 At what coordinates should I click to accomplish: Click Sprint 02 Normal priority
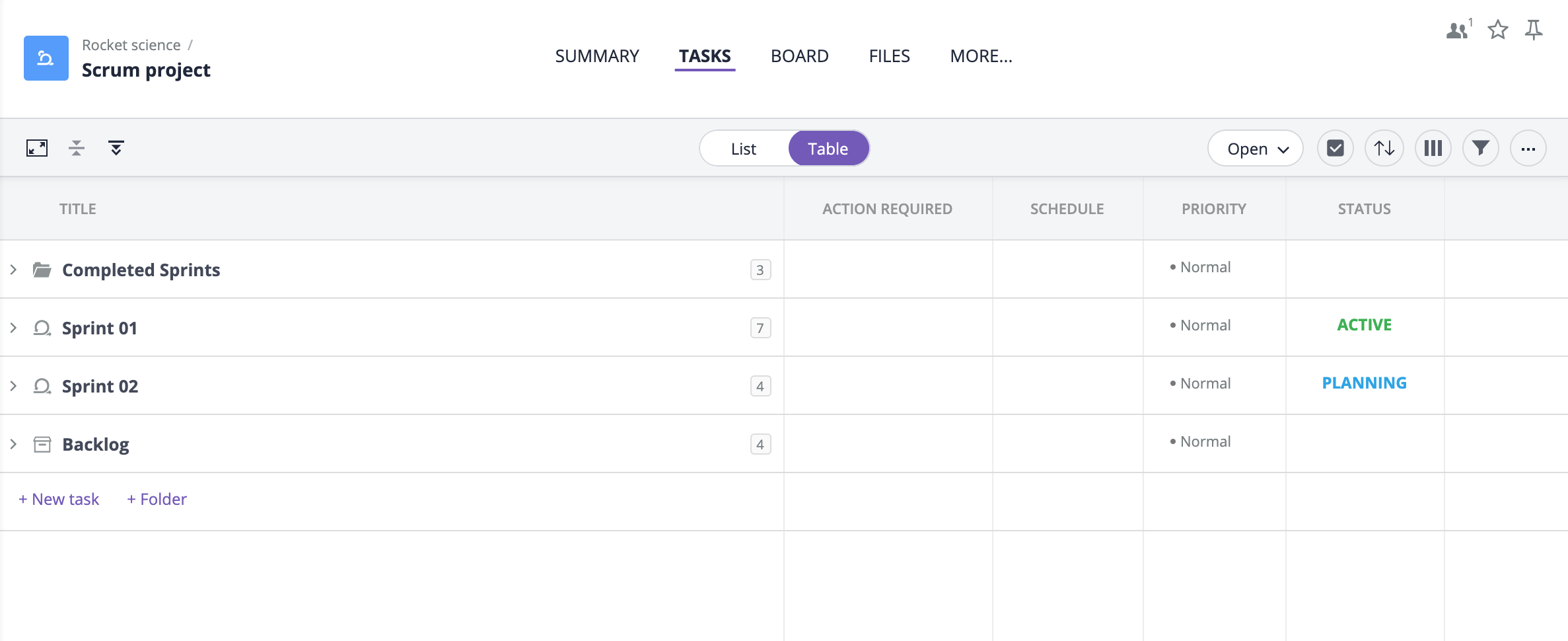1200,383
